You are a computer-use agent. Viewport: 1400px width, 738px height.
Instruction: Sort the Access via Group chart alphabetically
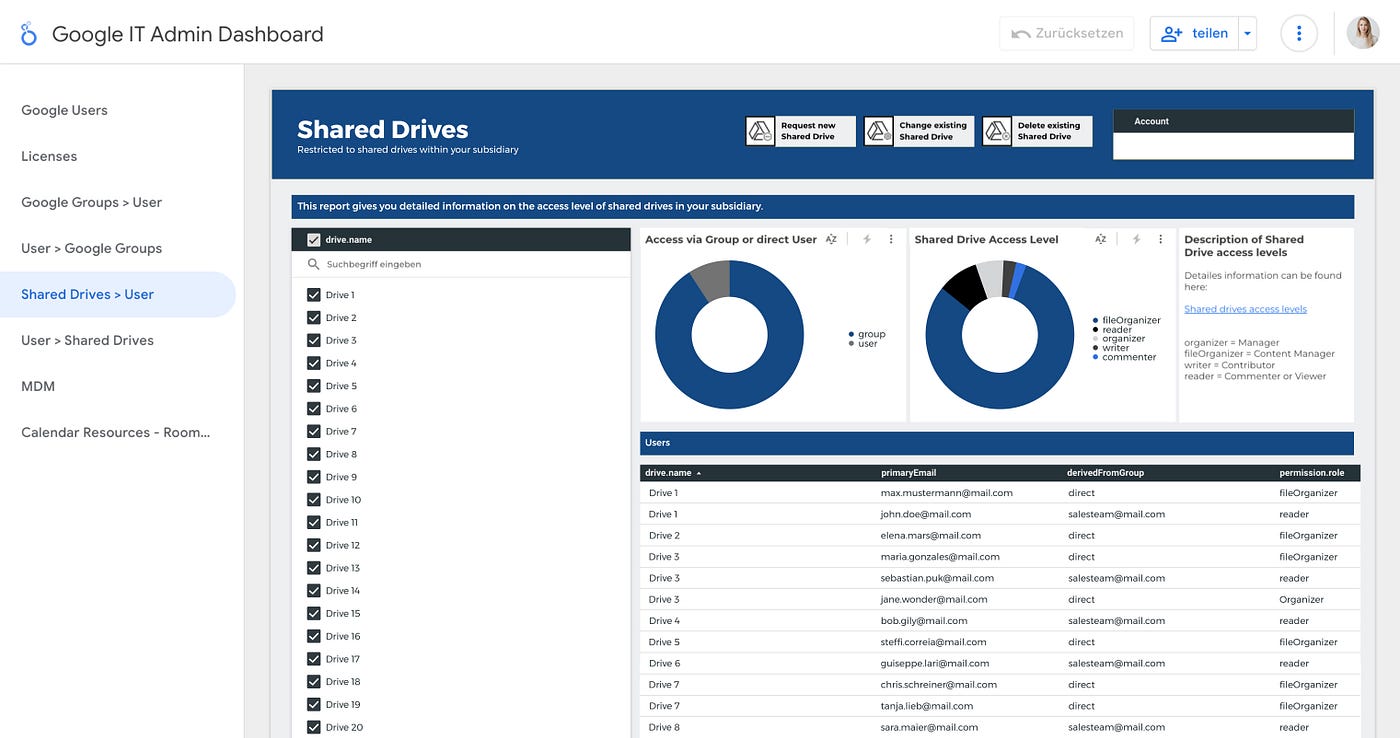tap(831, 239)
